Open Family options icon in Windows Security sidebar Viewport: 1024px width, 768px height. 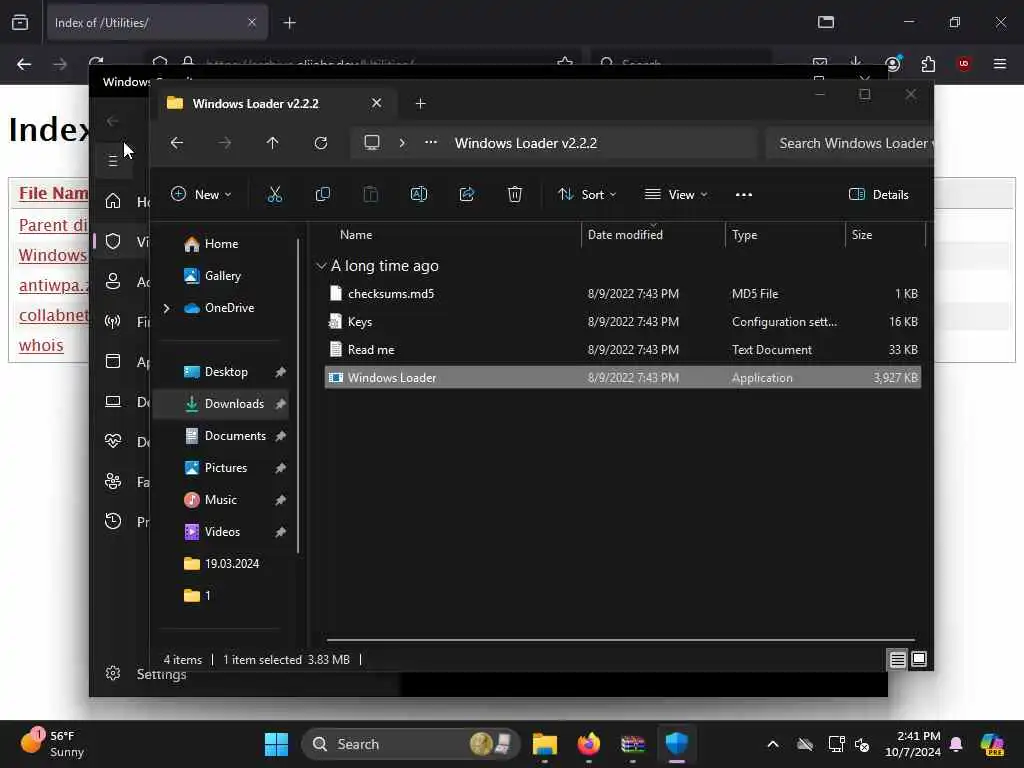coord(113,481)
